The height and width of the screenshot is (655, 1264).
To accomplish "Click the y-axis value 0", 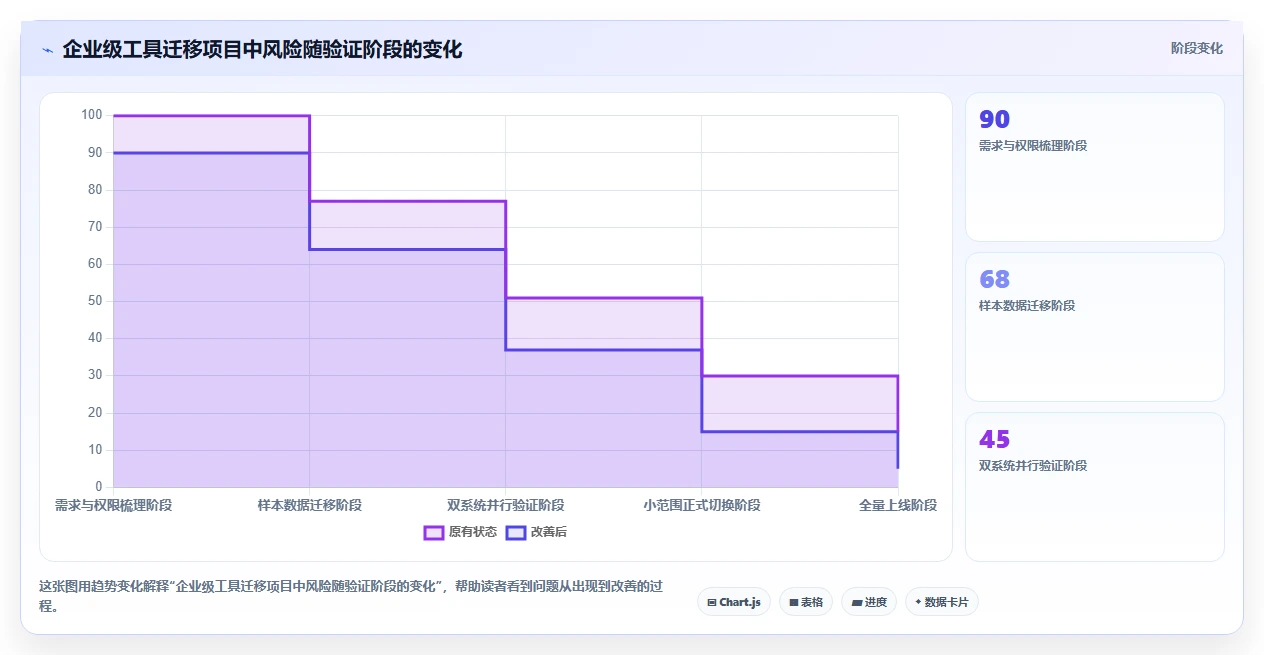I will click(x=99, y=487).
